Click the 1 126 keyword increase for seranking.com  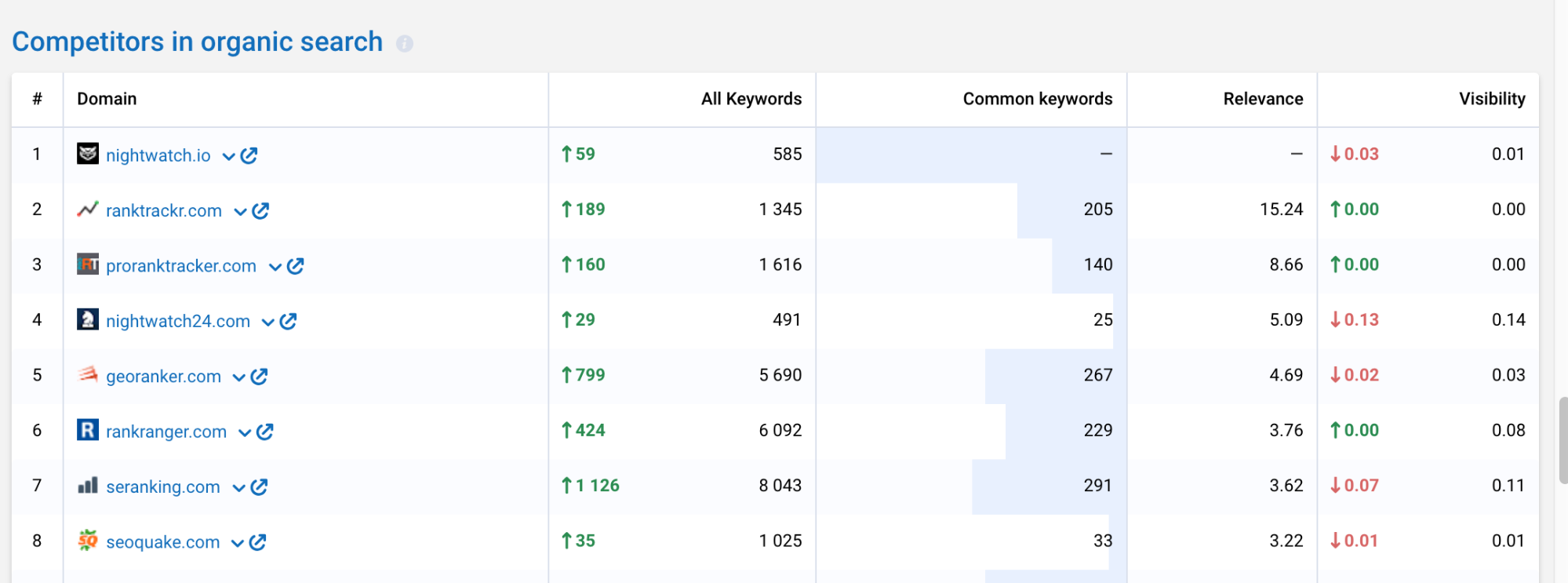pos(591,486)
